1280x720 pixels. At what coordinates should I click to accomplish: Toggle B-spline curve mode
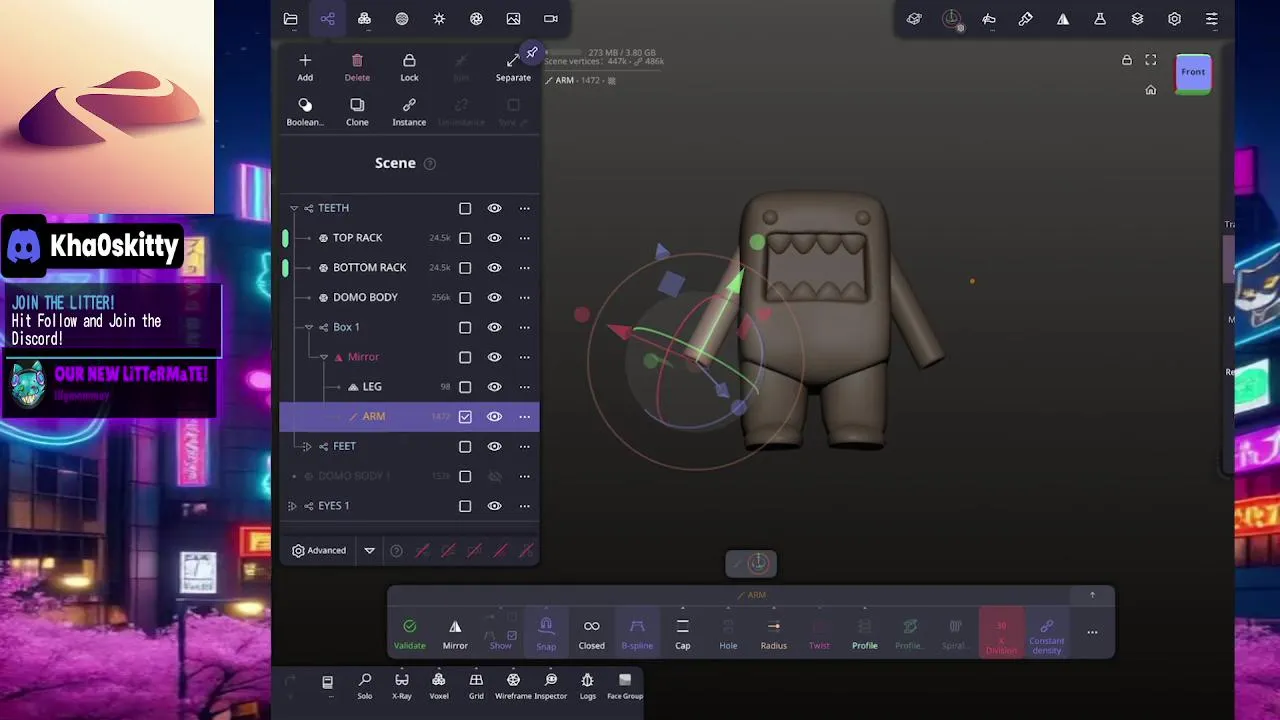pos(637,633)
